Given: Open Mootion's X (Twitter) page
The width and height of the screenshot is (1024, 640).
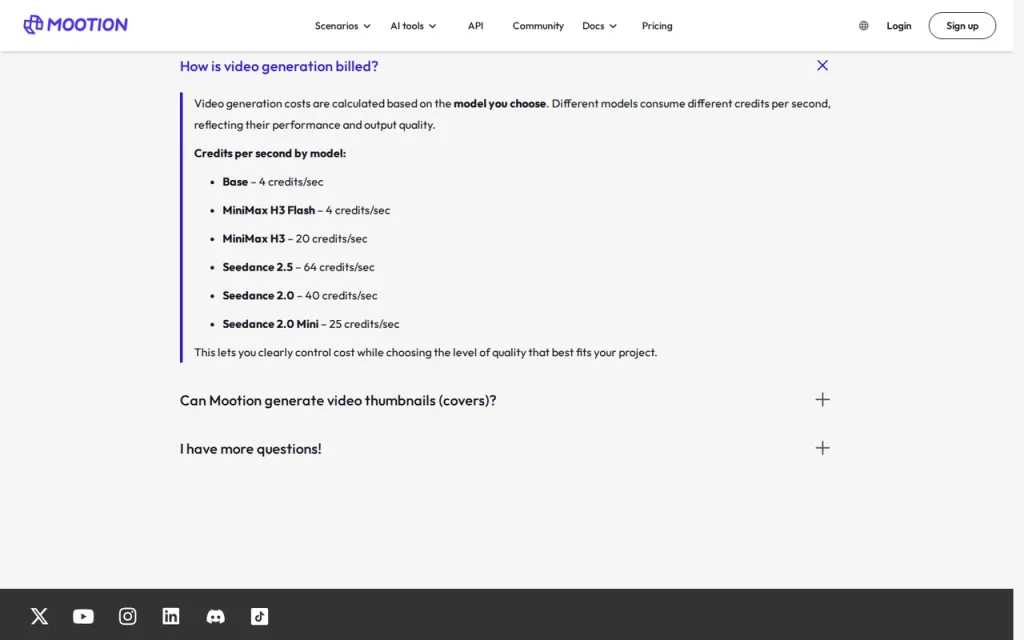Looking at the screenshot, I should pyautogui.click(x=39, y=616).
